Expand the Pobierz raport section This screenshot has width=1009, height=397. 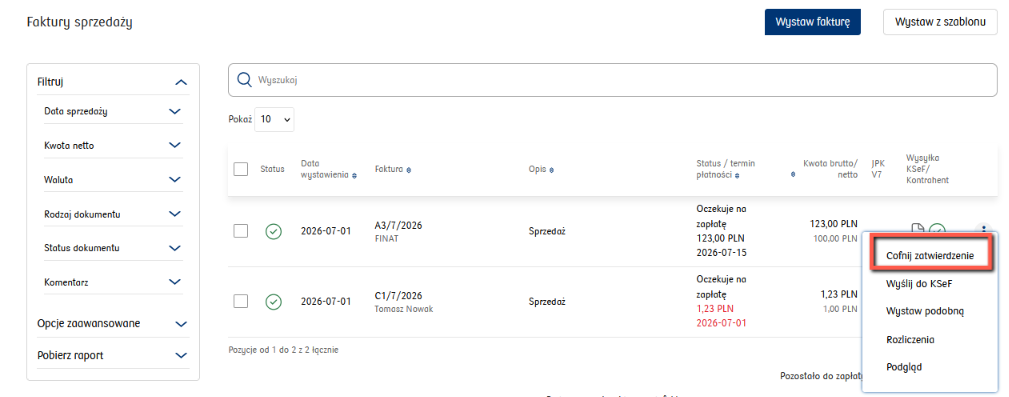pos(113,355)
